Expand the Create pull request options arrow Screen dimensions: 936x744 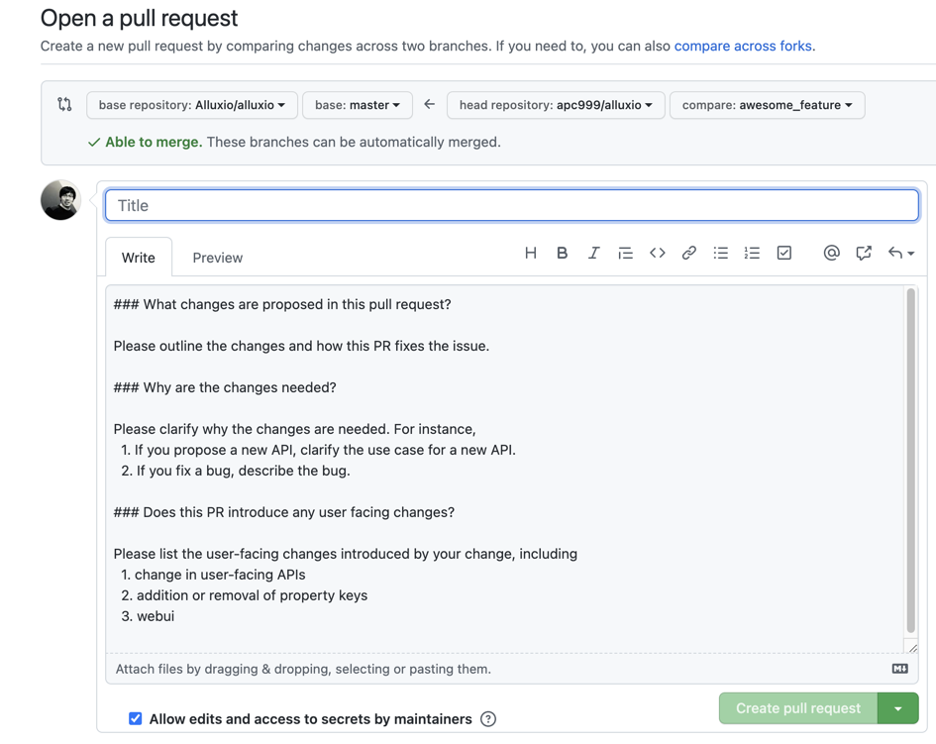(898, 708)
